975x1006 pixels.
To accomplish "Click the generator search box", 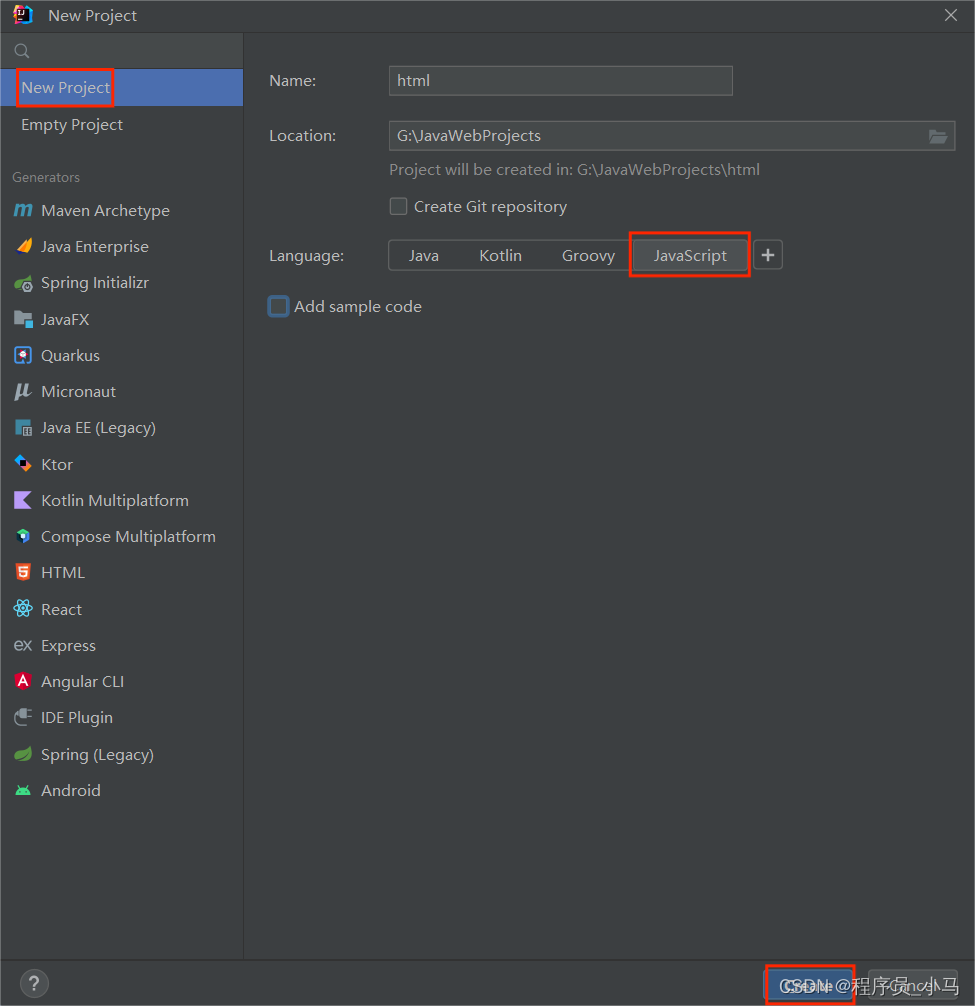I will point(122,51).
